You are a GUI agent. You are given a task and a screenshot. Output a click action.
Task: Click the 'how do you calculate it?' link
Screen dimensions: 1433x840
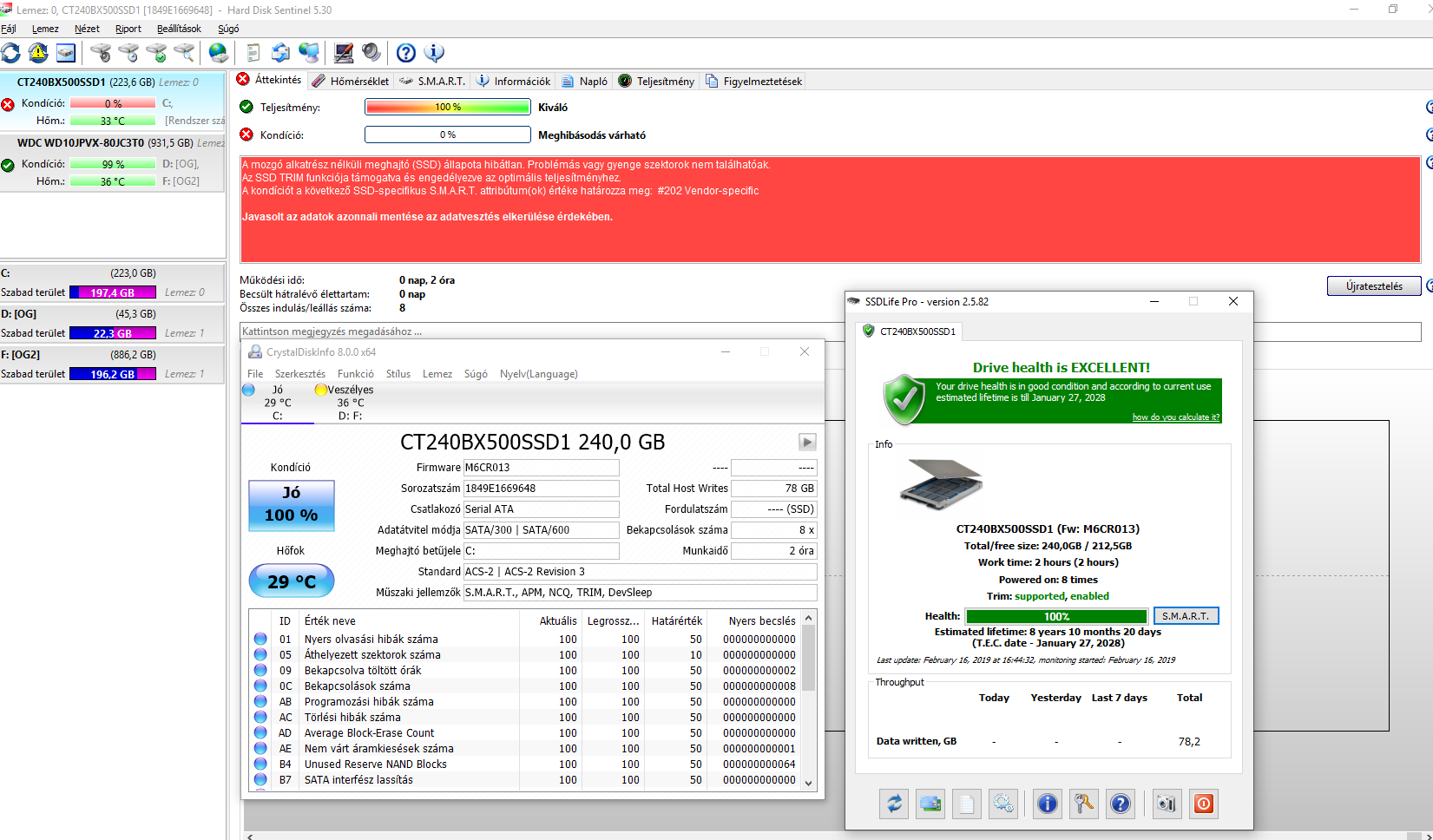pyautogui.click(x=1176, y=417)
